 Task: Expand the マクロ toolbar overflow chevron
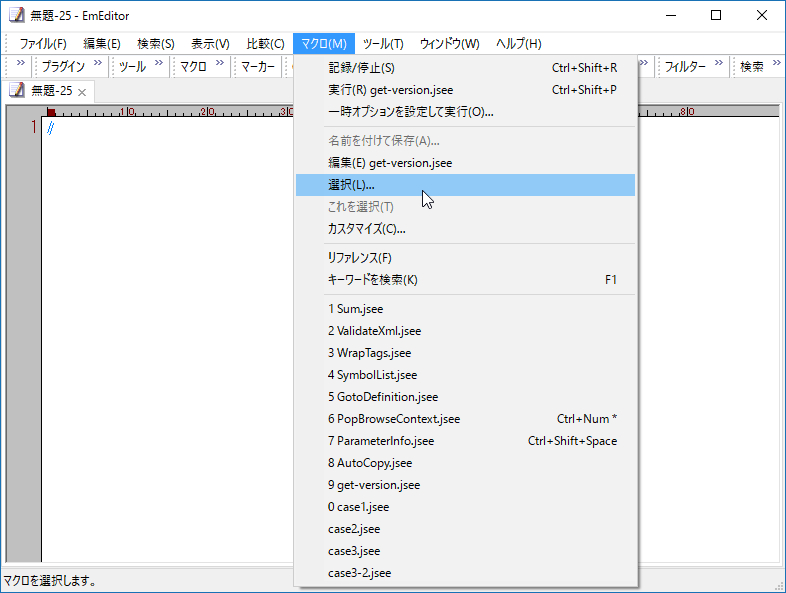(220, 63)
